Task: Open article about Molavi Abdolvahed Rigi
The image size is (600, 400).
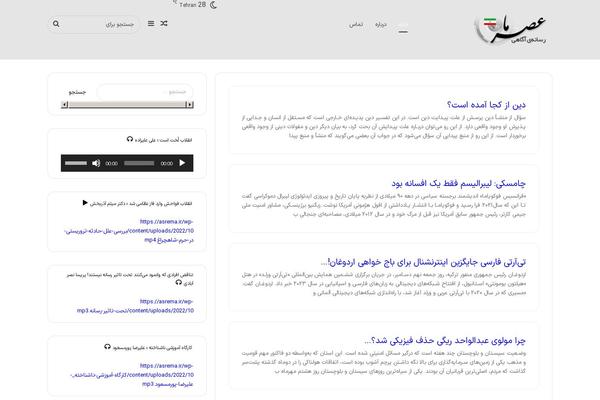Action: [445, 340]
